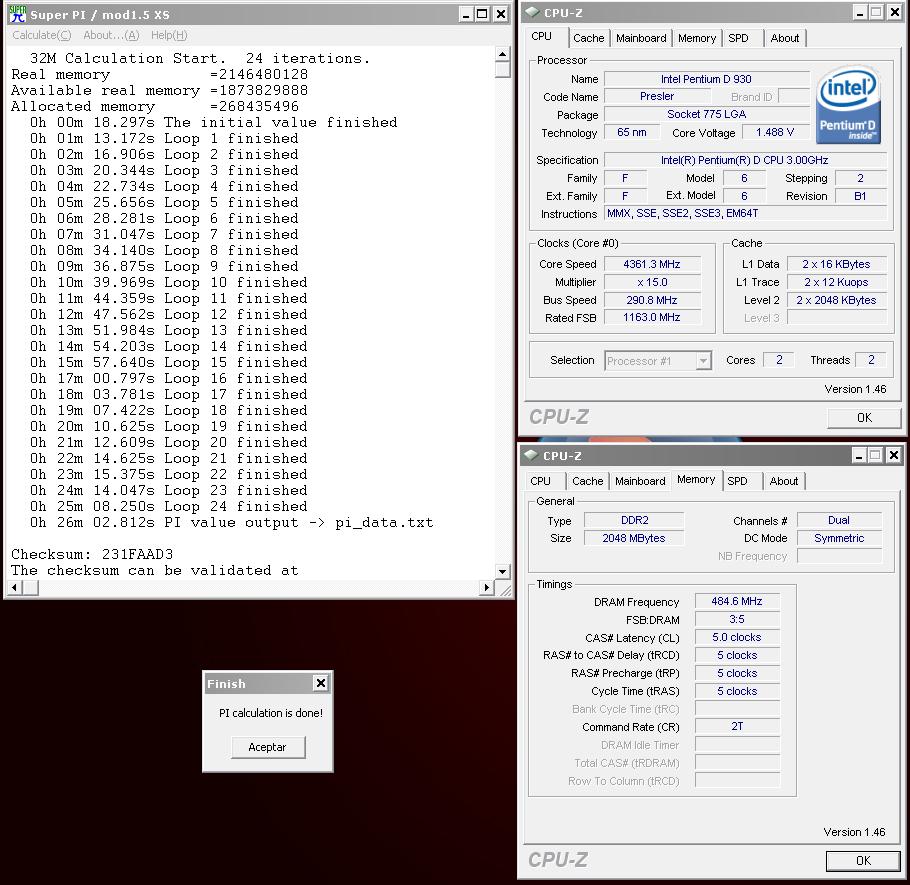The width and height of the screenshot is (910, 885).
Task: Click the Super PI vertical scroll thumb
Action: [503, 70]
